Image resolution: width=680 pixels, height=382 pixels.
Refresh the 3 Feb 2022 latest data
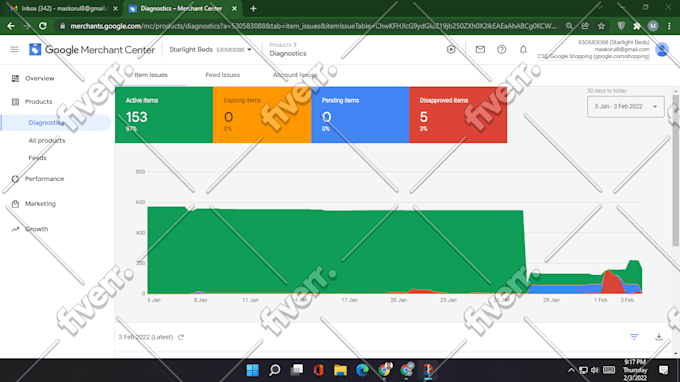coord(181,337)
